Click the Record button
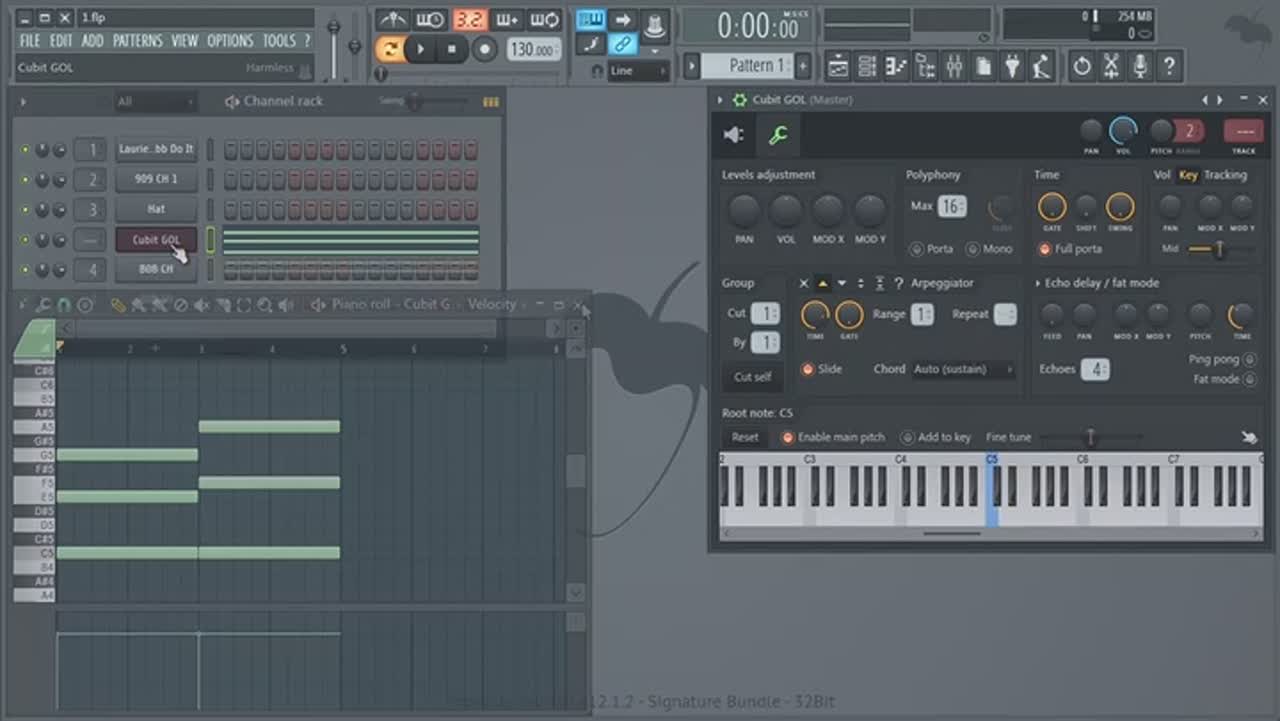The width and height of the screenshot is (1280, 721). coord(485,49)
